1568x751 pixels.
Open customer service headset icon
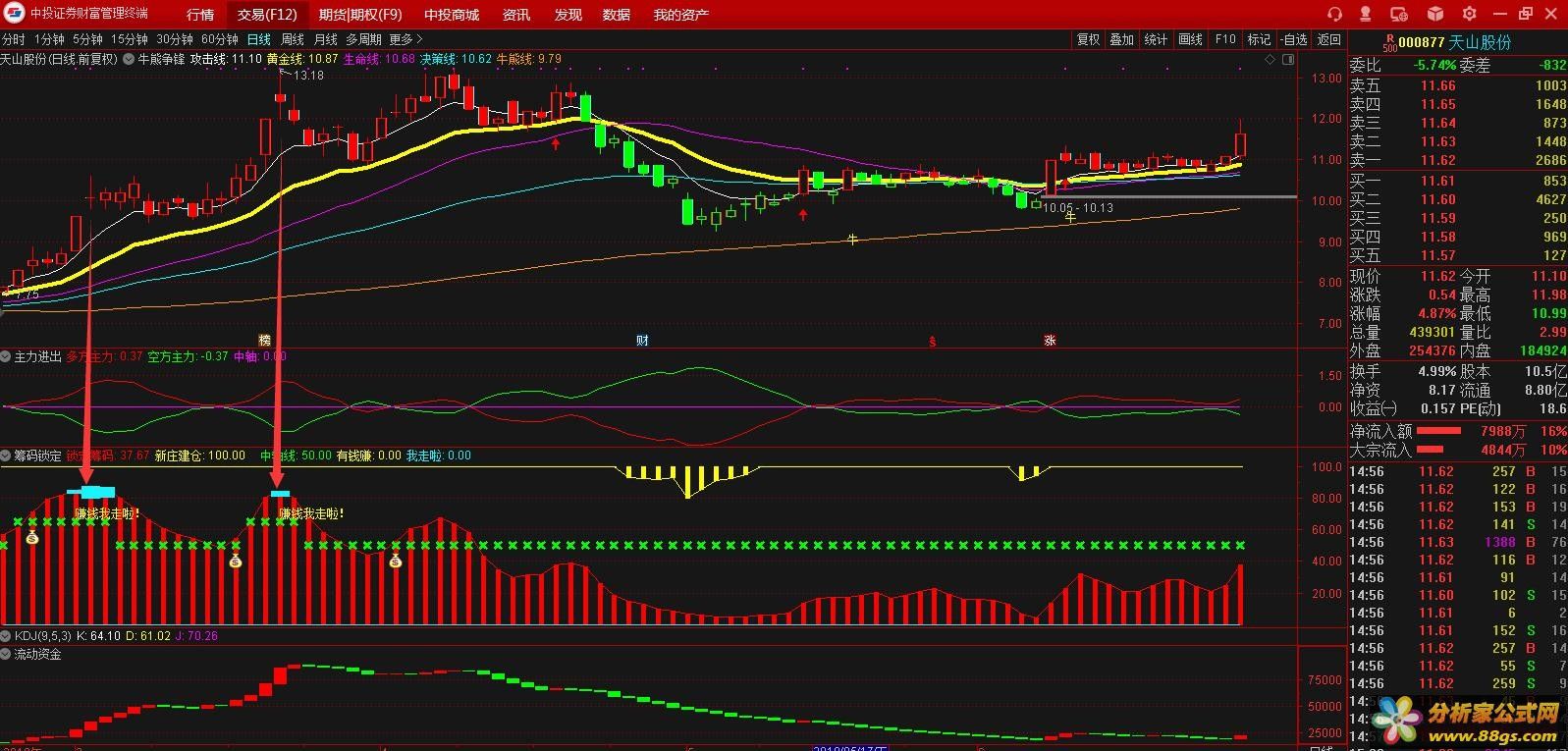pyautogui.click(x=1333, y=14)
